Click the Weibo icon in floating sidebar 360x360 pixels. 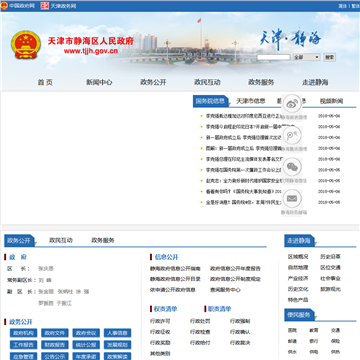click(x=292, y=104)
